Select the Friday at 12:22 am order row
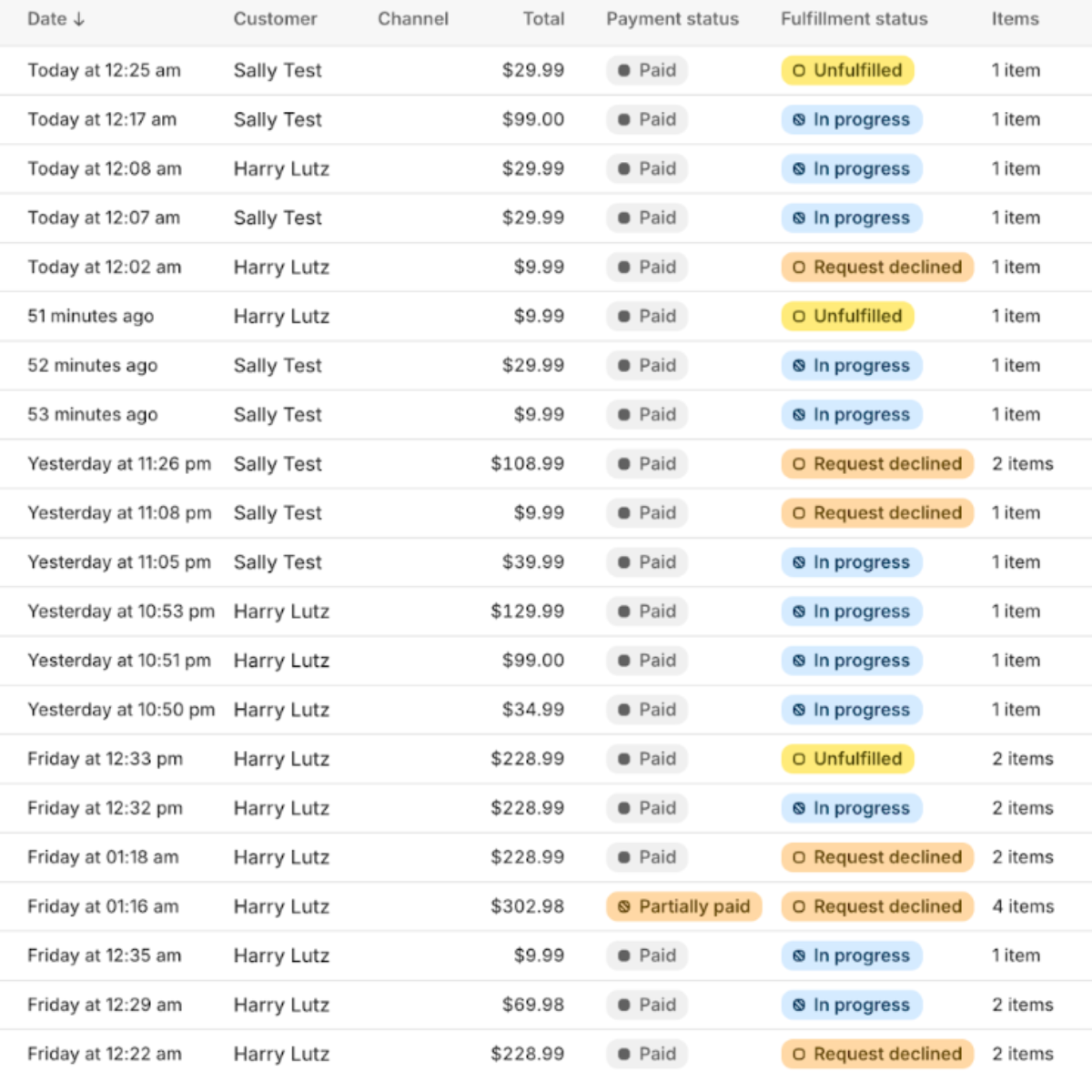The height and width of the screenshot is (1092, 1092). (105, 1054)
